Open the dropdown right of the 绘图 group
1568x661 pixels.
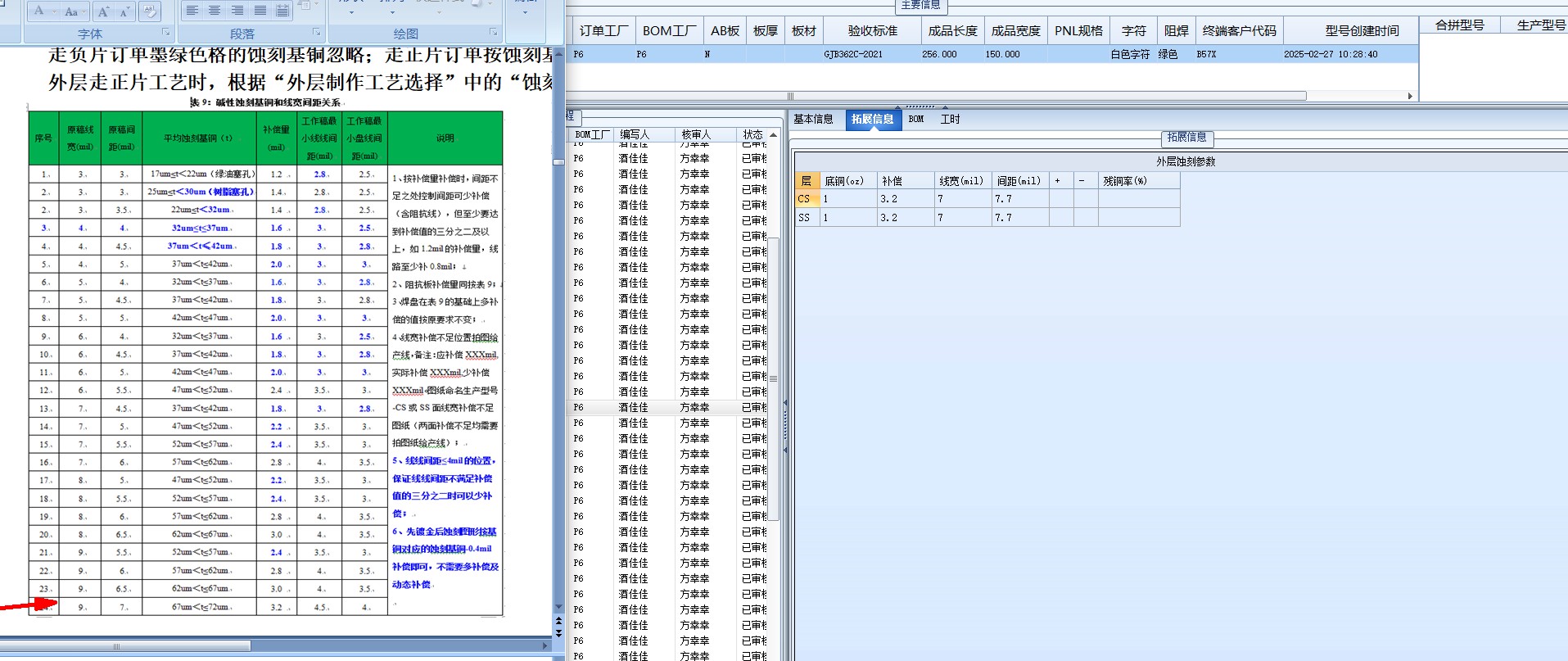[x=525, y=12]
